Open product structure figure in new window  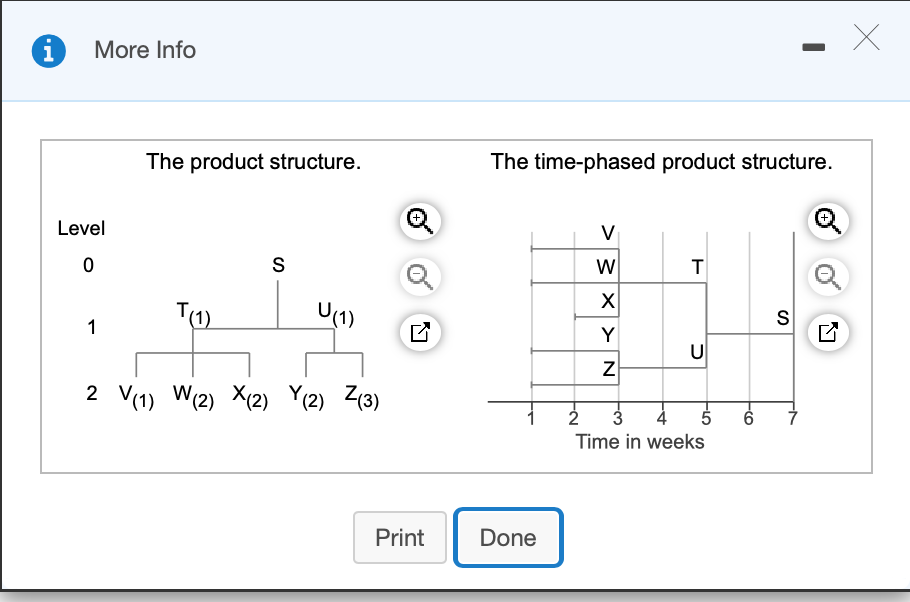419,330
